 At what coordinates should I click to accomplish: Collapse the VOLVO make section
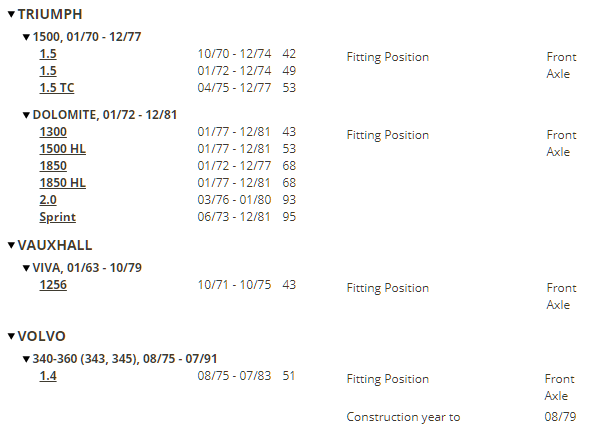11,336
